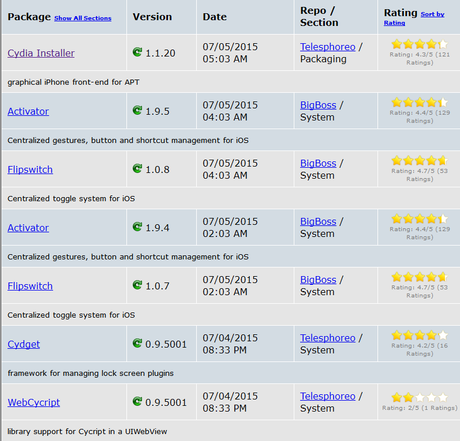Click the star rating for Cydget
The width and height of the screenshot is (460, 441).
tap(420, 335)
